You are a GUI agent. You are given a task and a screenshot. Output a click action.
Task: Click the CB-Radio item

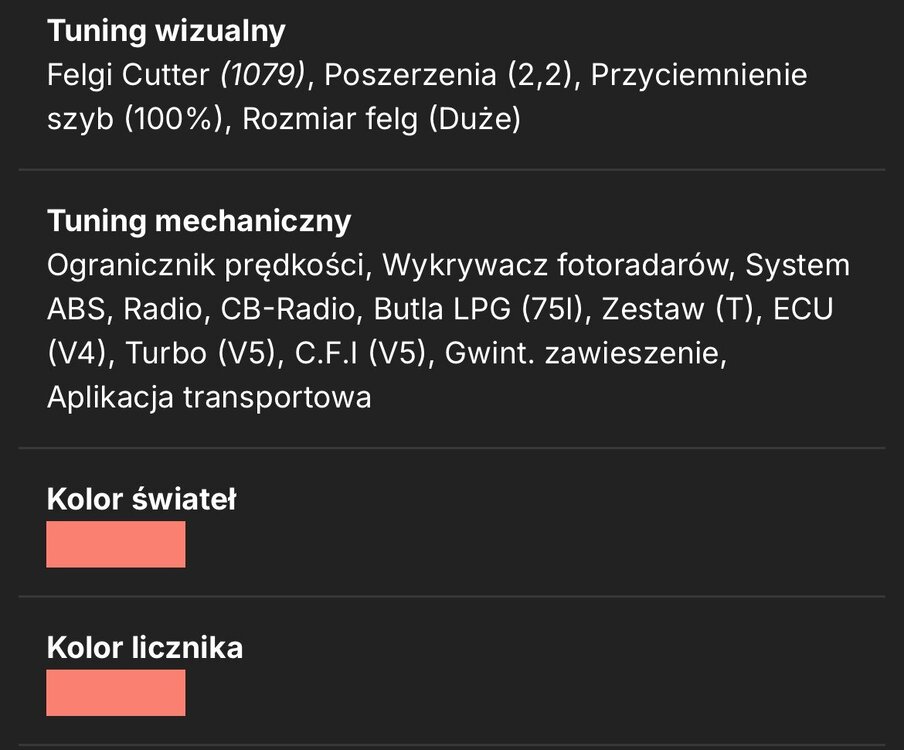click(x=287, y=309)
